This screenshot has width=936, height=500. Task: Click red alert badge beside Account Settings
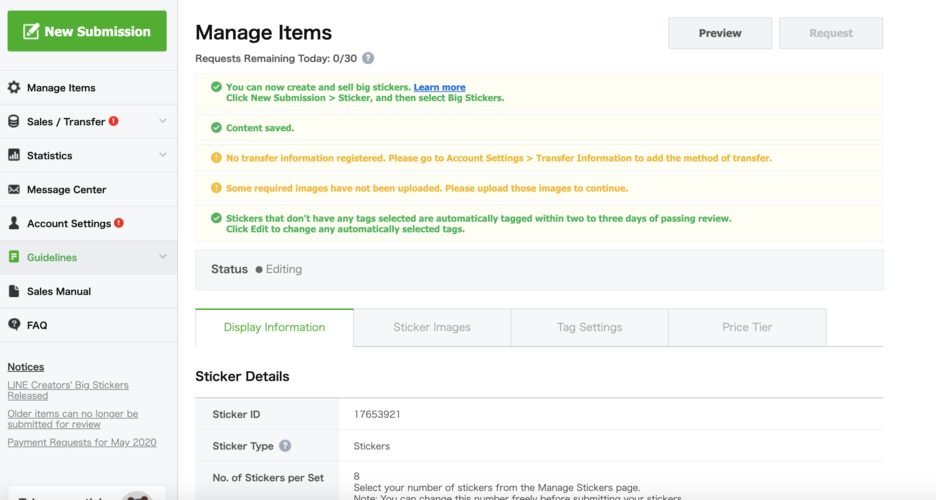point(119,223)
